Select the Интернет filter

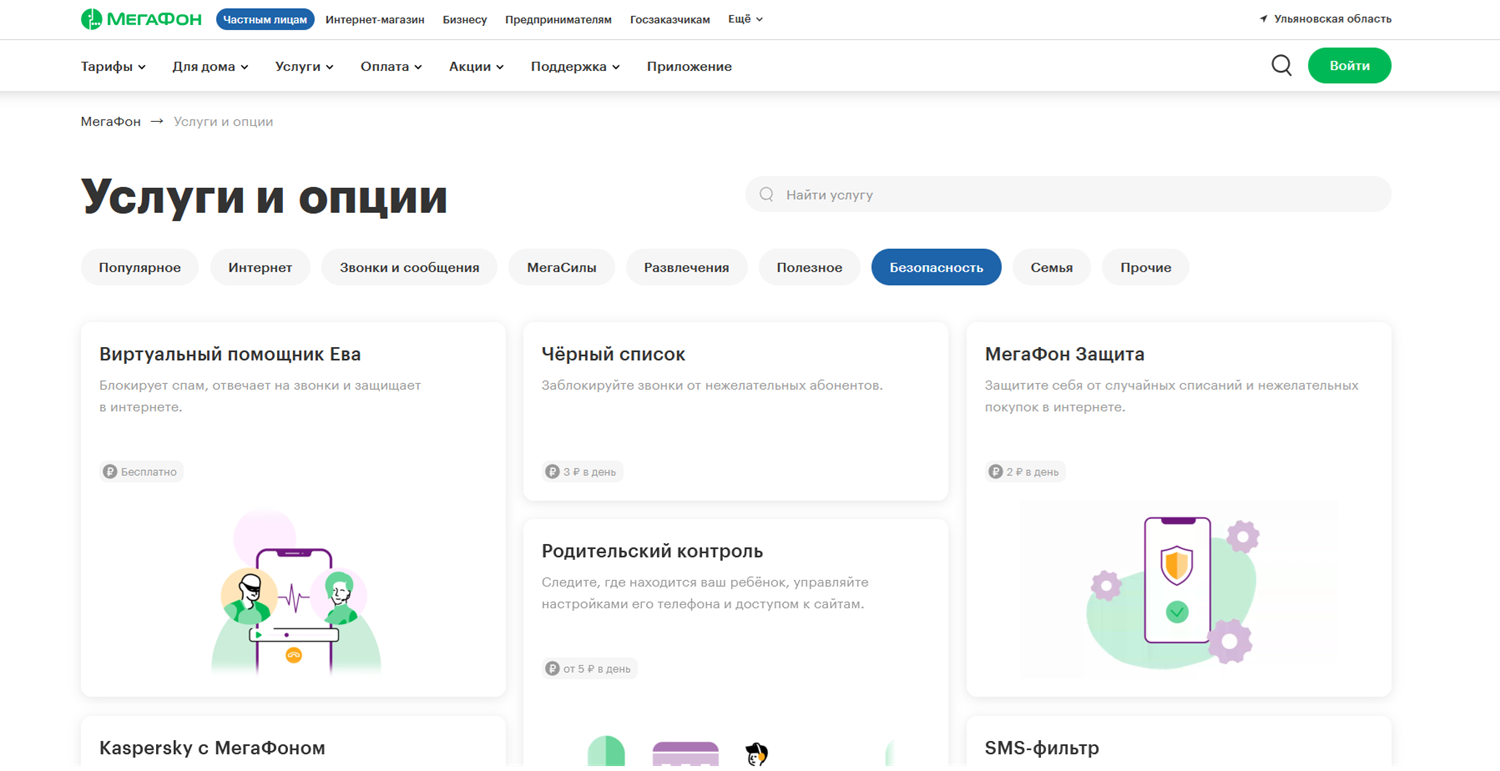coord(260,267)
